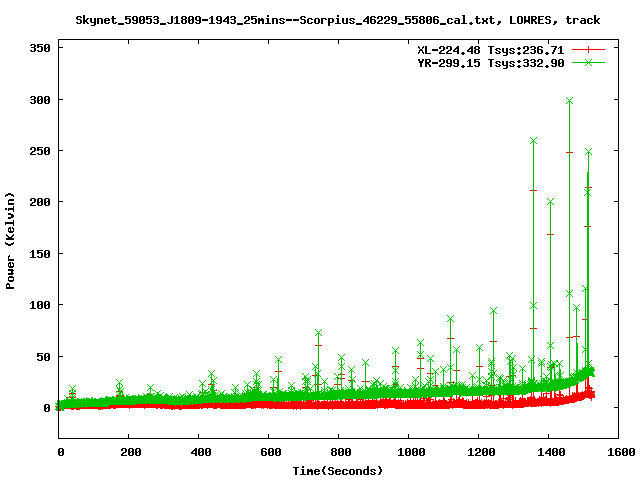
Task: Click the plot title text starting 'Skynet_59053'
Action: click(338, 20)
